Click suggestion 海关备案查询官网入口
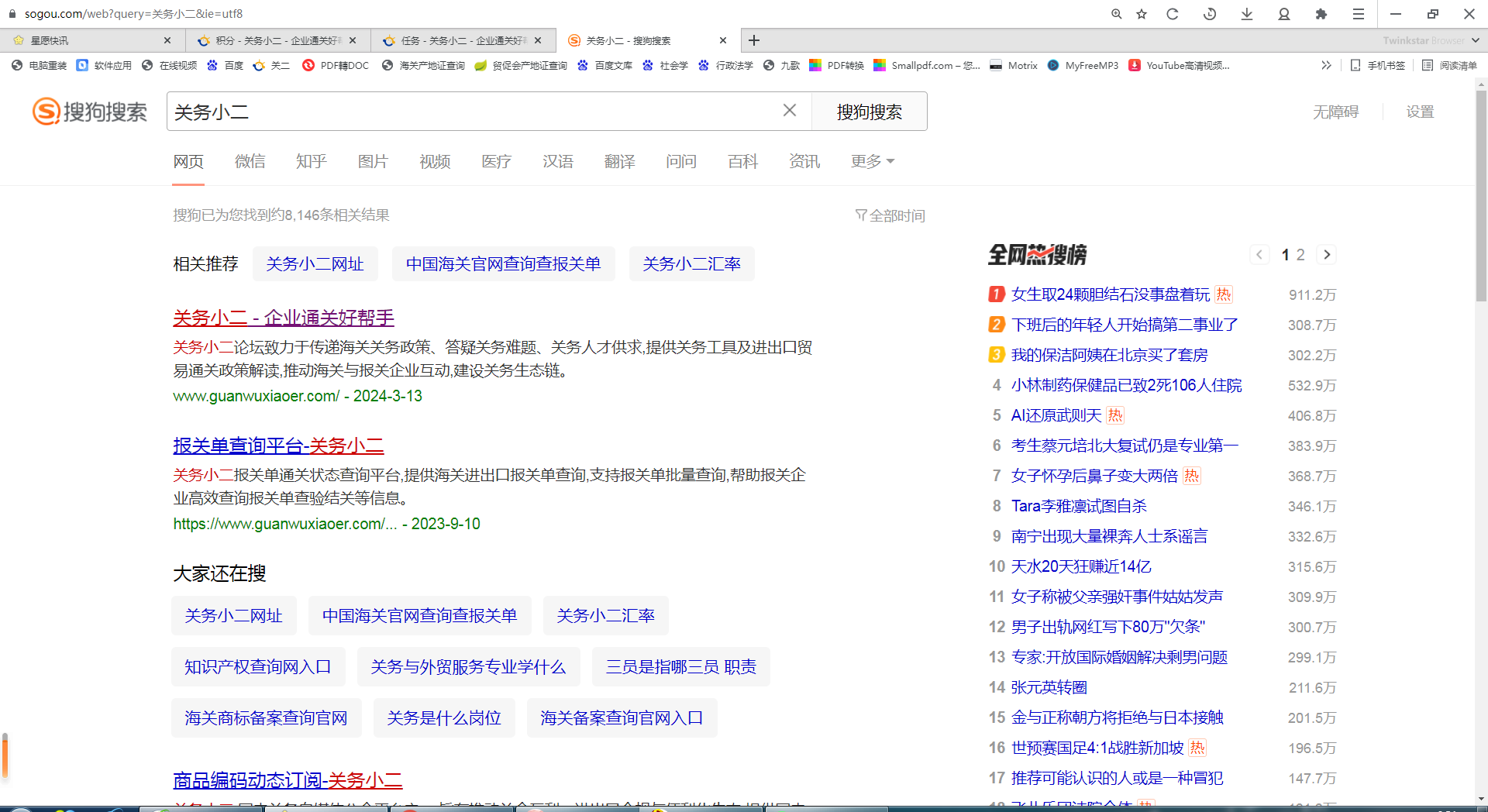The height and width of the screenshot is (812, 1488). click(622, 718)
